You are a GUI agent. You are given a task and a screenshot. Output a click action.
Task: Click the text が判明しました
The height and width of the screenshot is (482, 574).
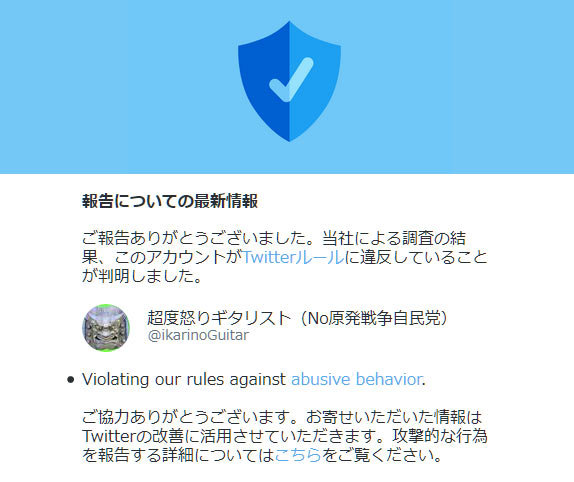click(142, 276)
